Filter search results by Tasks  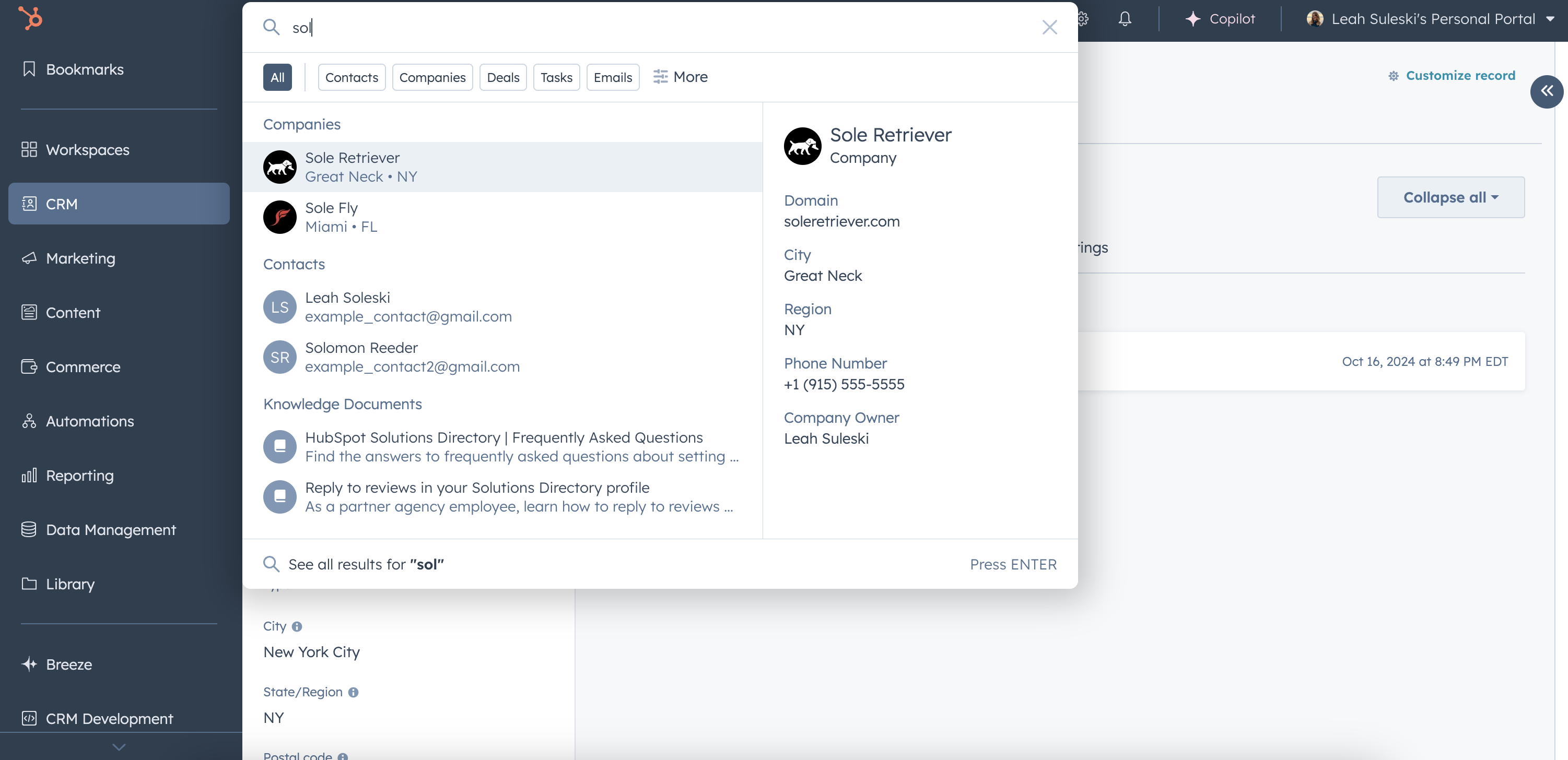tap(556, 77)
